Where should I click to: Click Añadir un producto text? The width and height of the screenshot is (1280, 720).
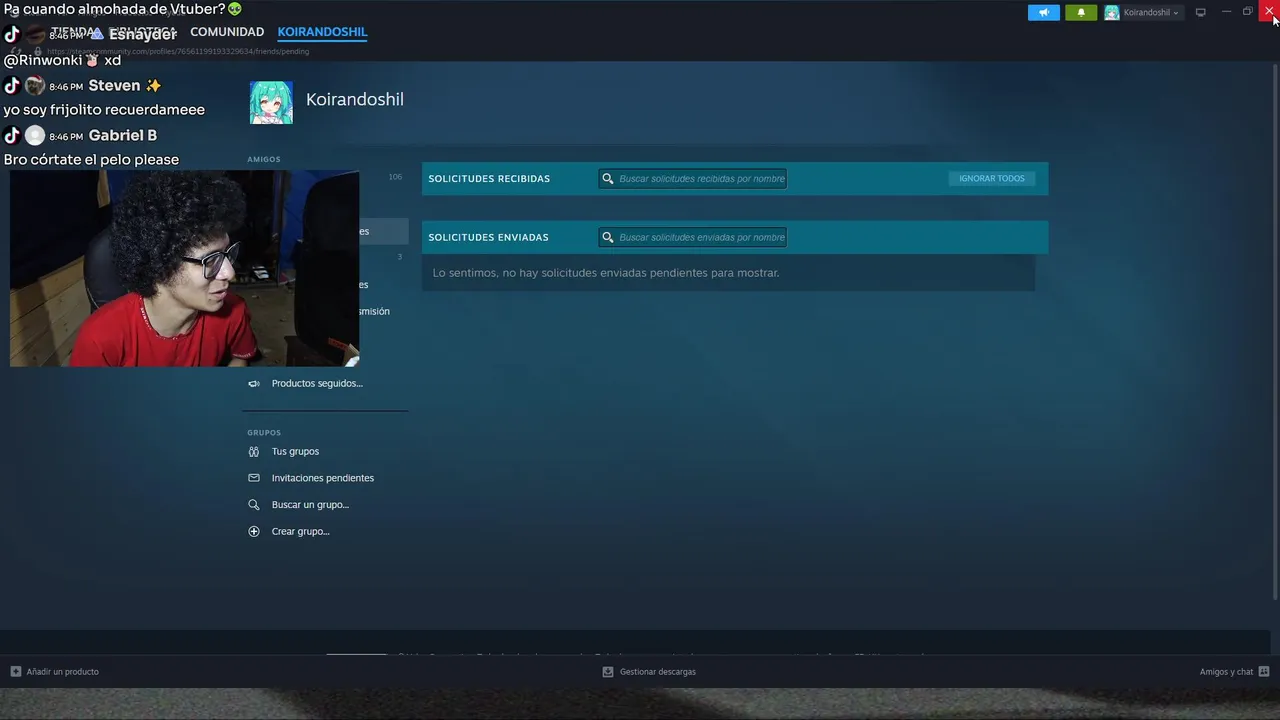point(63,672)
